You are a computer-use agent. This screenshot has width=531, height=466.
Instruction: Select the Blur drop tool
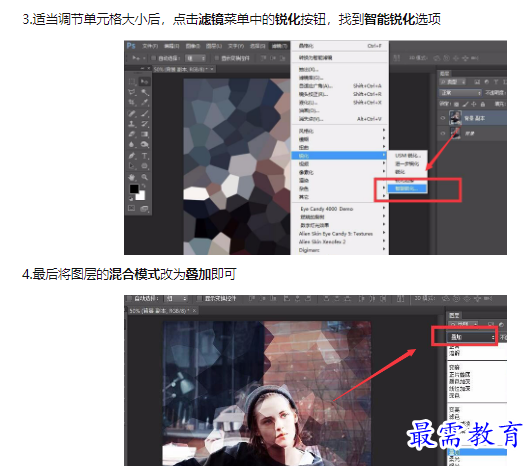(132, 145)
